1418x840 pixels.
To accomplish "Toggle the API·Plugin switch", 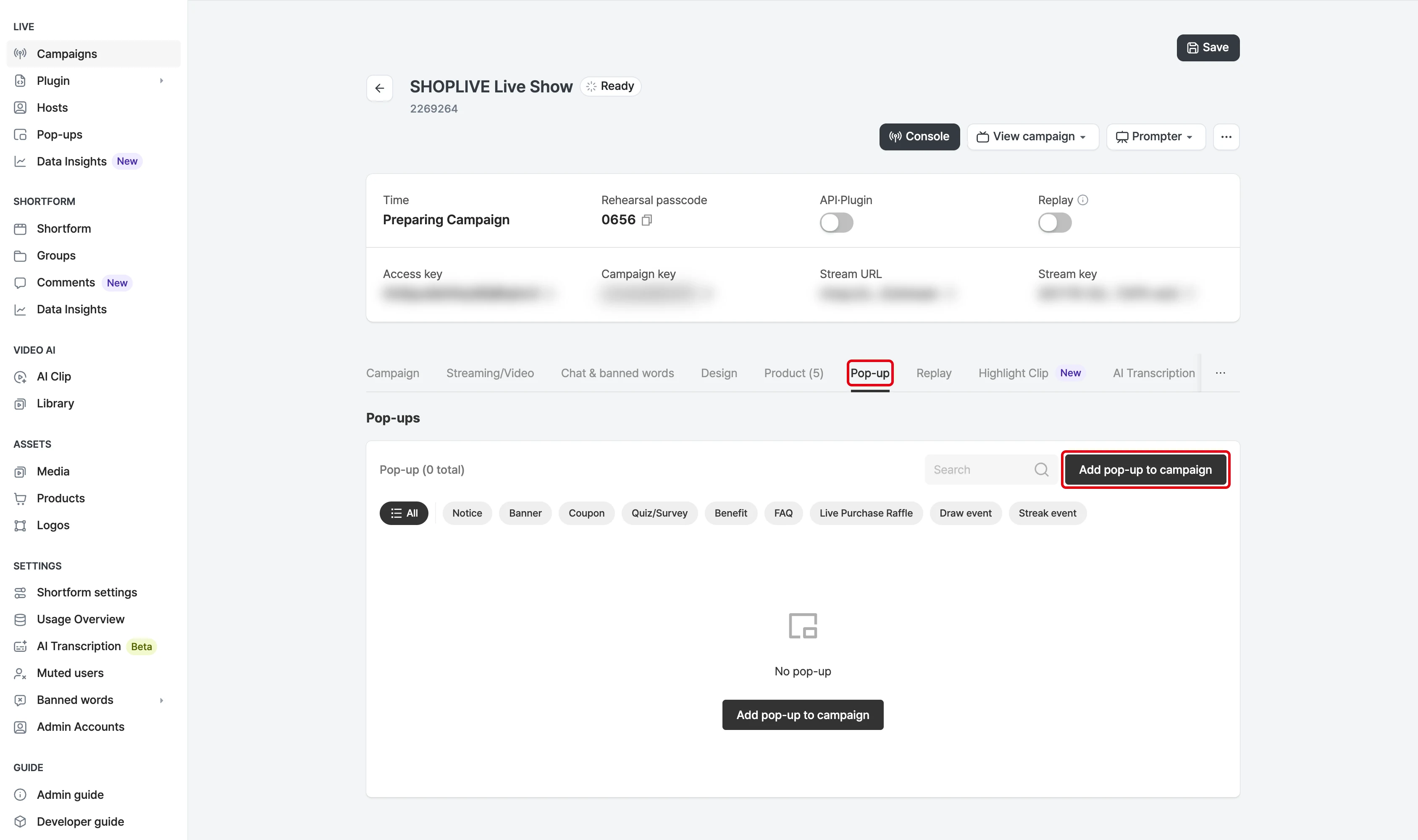I will pos(836,223).
